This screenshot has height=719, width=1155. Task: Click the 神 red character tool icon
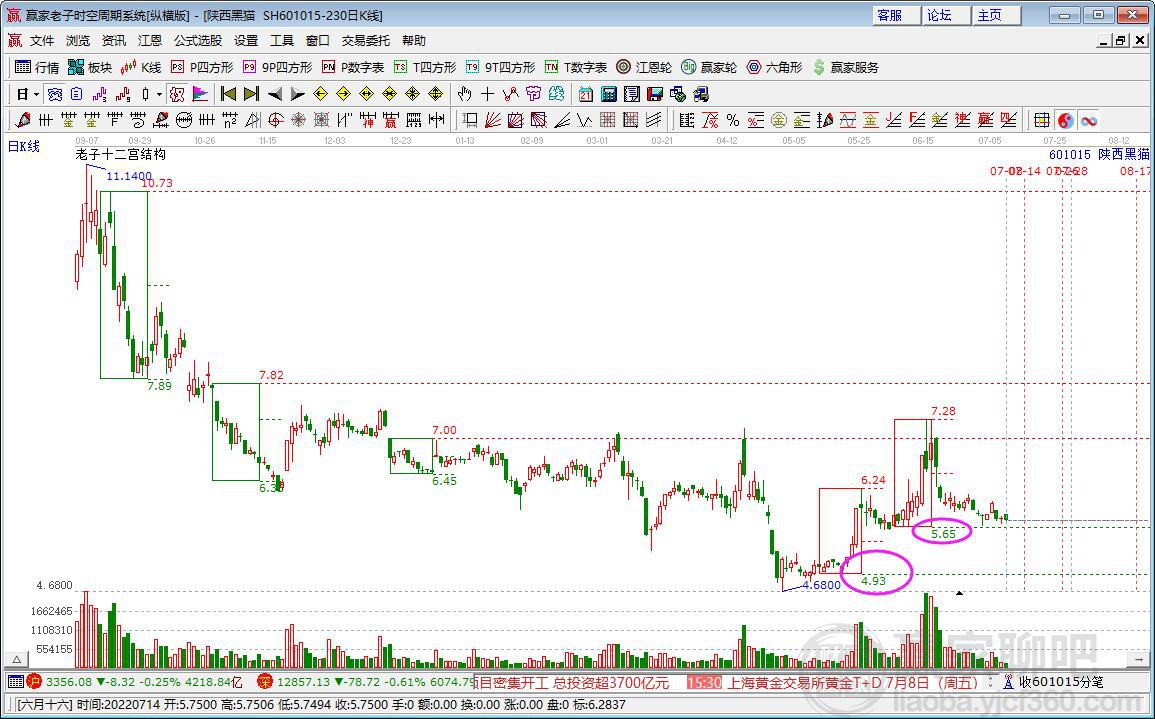[367, 119]
